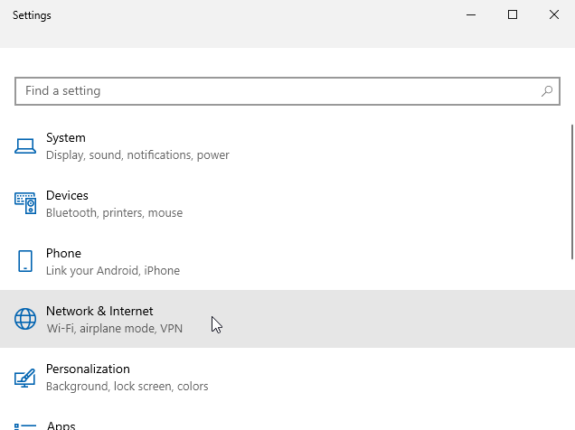
Task: Maximize the Settings window
Action: click(x=513, y=15)
